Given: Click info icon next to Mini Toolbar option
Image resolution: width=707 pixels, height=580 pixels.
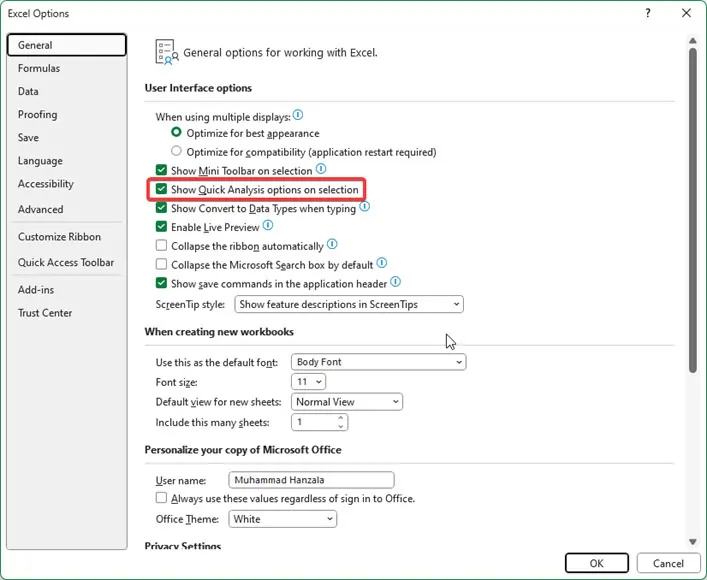Looking at the screenshot, I should tap(321, 169).
